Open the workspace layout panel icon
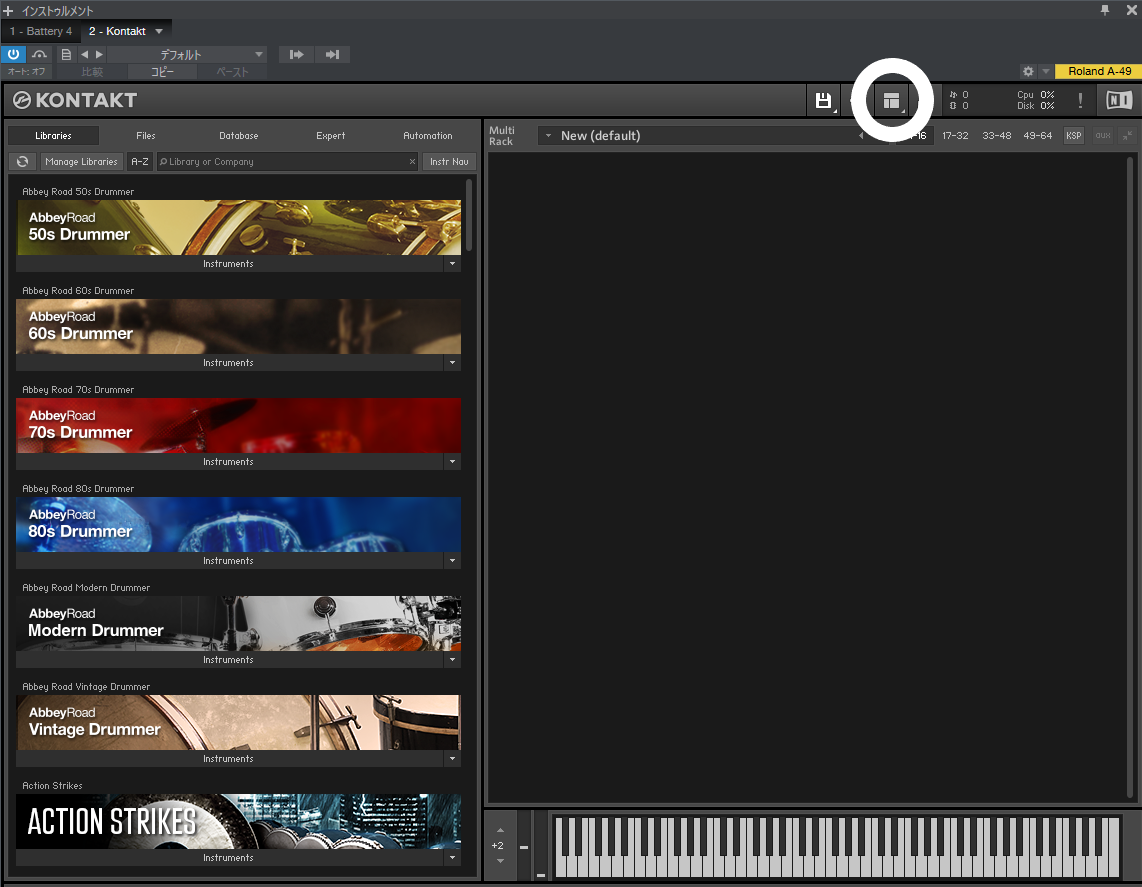Viewport: 1142px width, 887px height. click(x=891, y=100)
